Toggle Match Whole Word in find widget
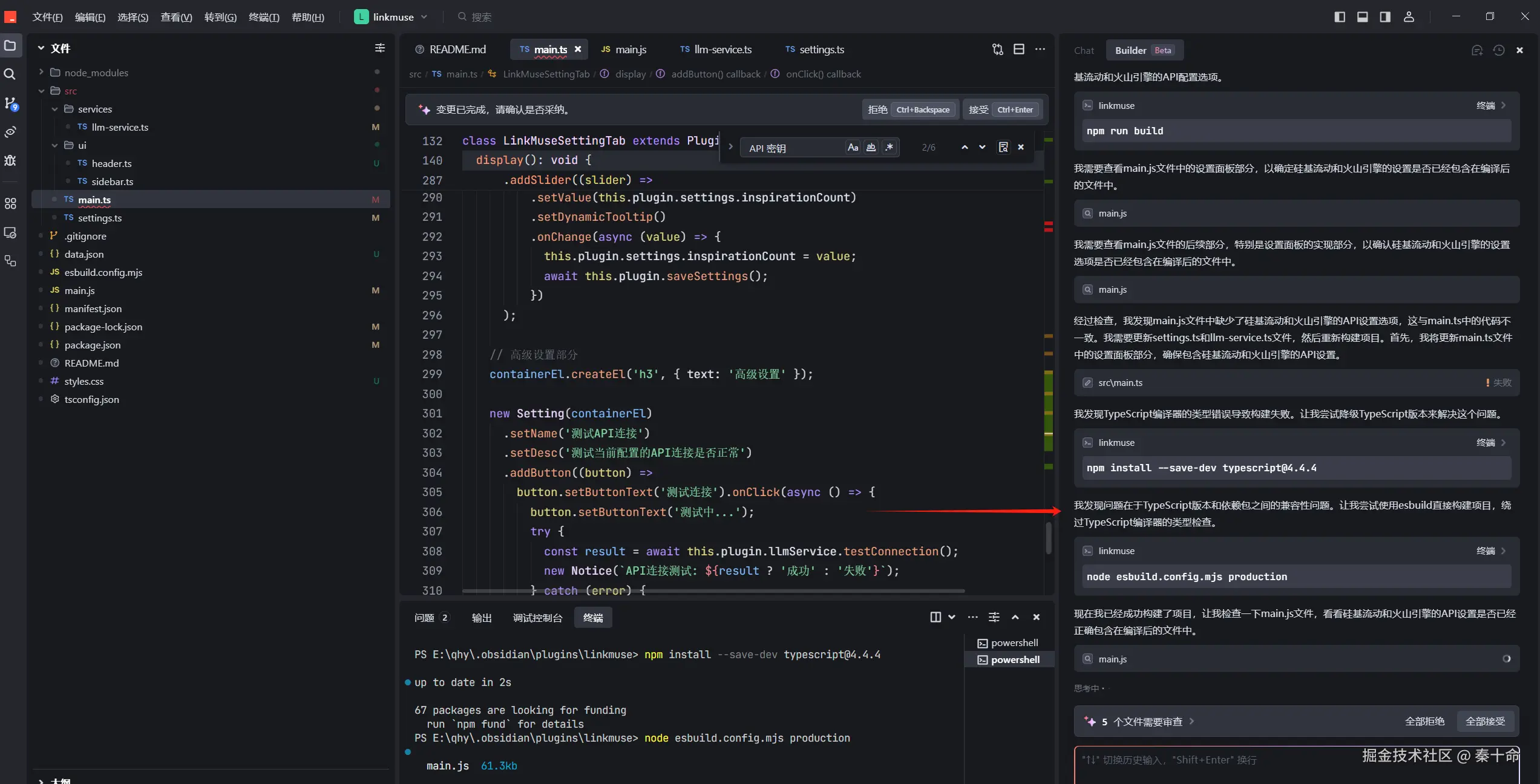The image size is (1540, 784). click(x=871, y=148)
